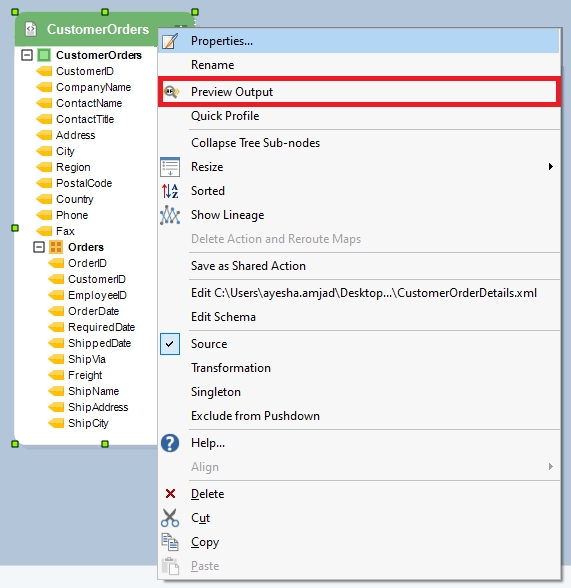This screenshot has height=588, width=571.
Task: Toggle the Transformation option
Action: tap(231, 368)
